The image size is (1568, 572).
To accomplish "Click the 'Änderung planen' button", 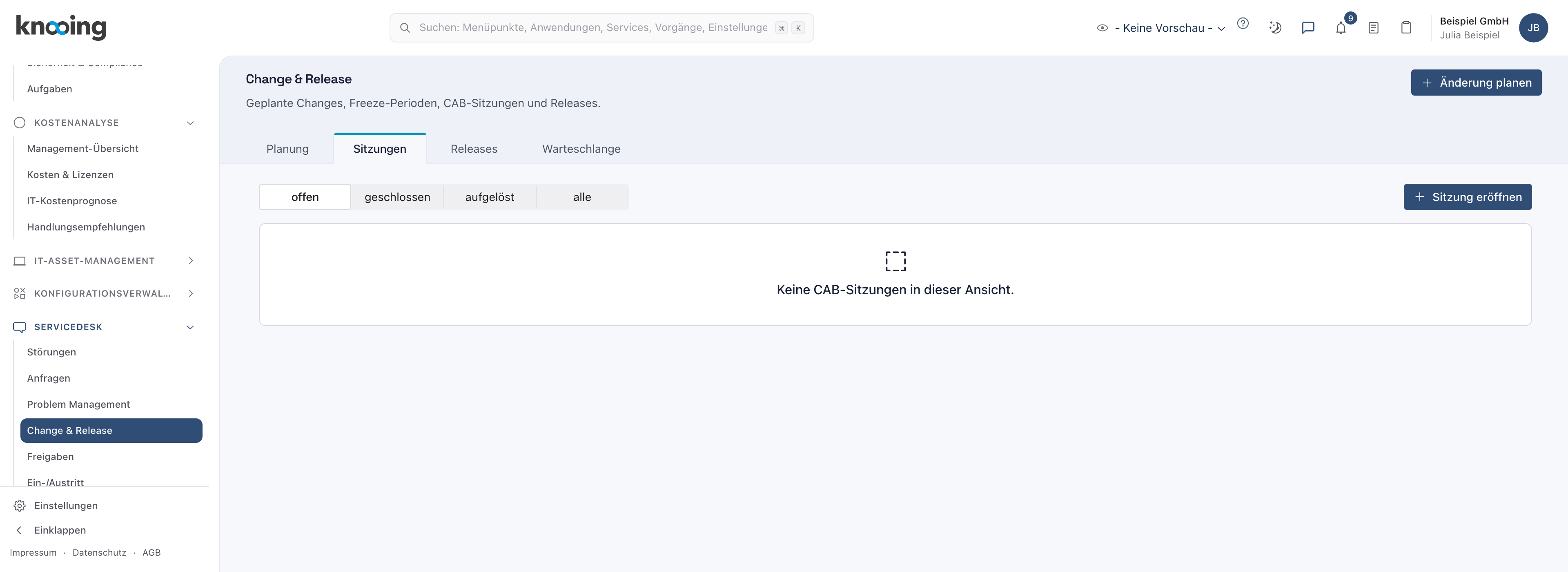I will click(1476, 82).
